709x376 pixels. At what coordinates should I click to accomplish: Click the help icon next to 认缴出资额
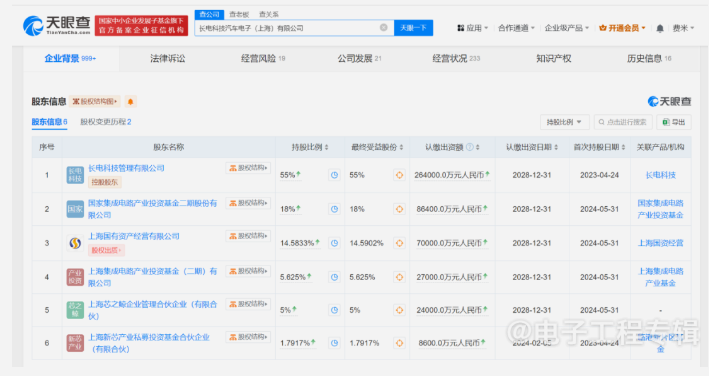470,147
